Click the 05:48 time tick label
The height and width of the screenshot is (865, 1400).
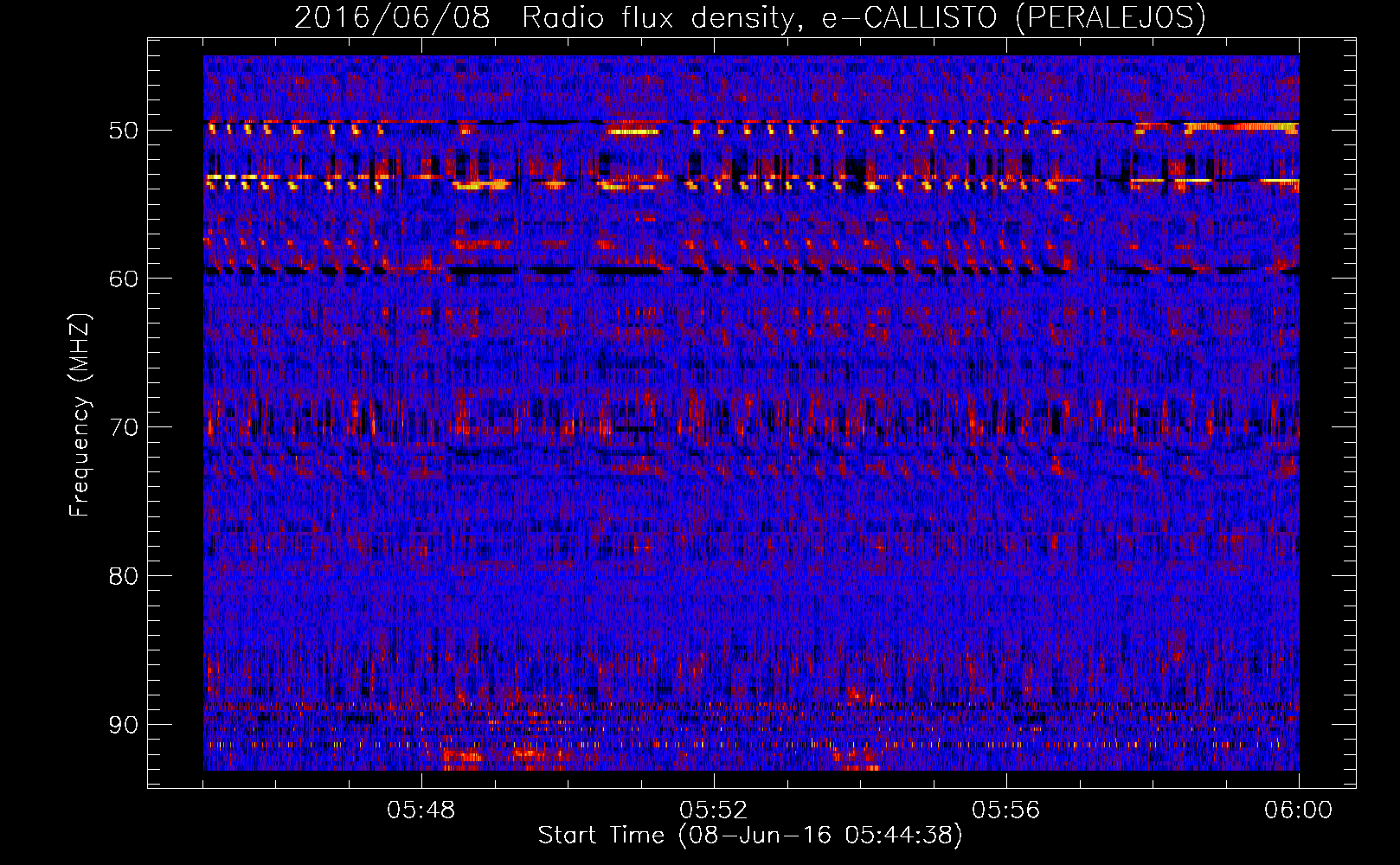[x=421, y=811]
